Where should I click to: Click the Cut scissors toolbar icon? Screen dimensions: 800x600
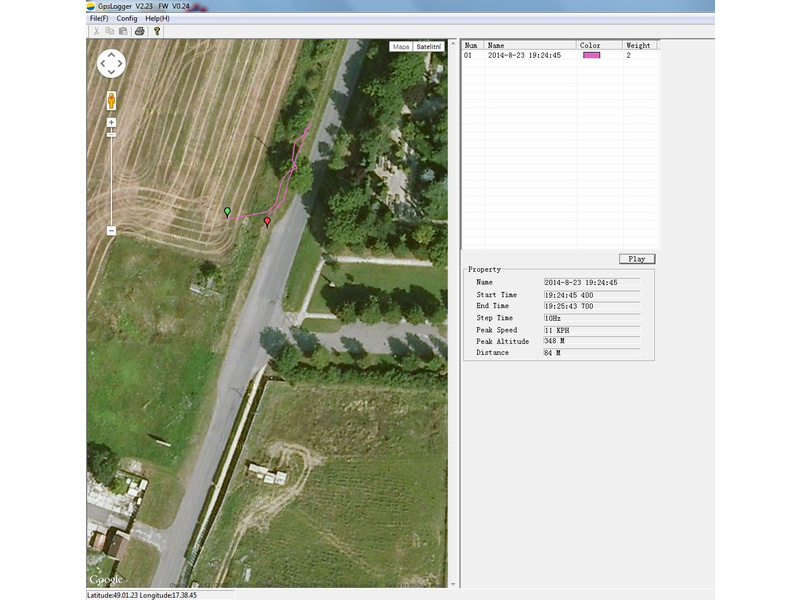96,31
